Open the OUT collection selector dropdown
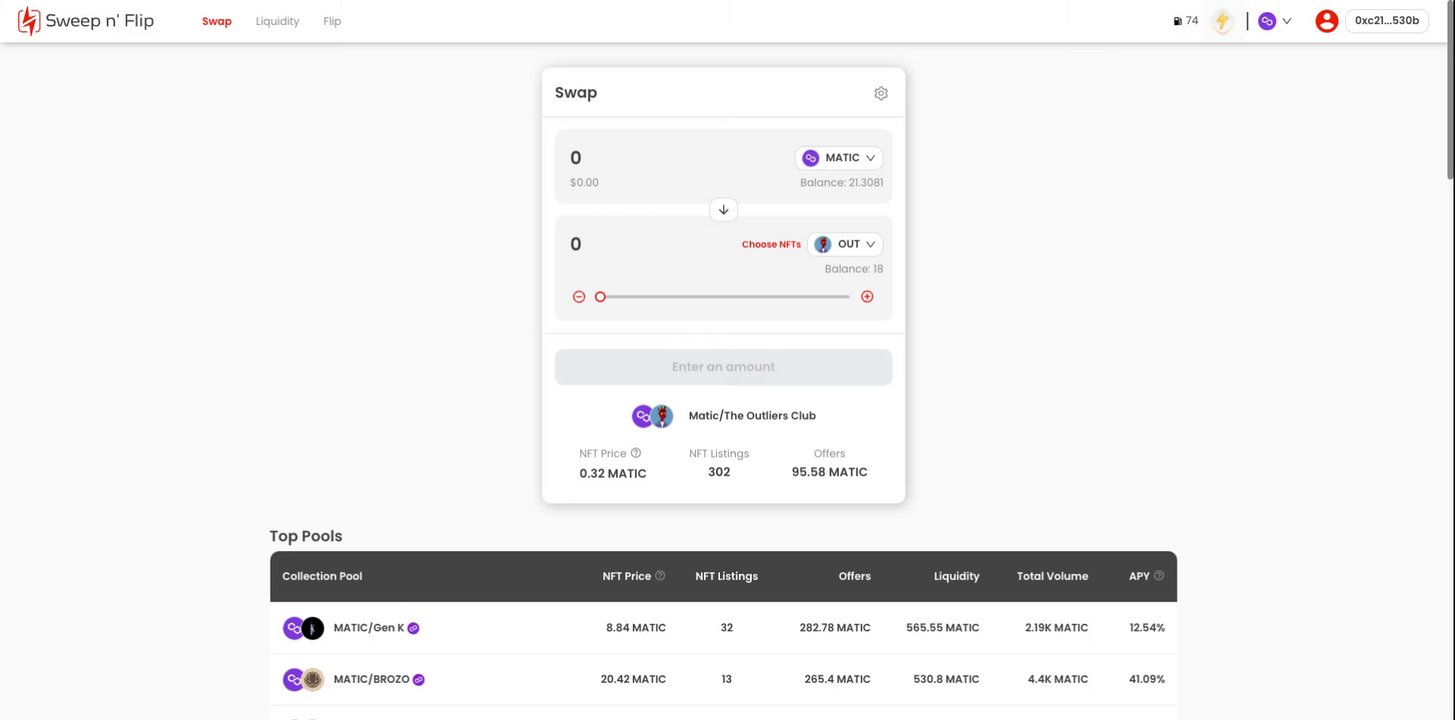This screenshot has height=720, width=1455. tap(845, 244)
